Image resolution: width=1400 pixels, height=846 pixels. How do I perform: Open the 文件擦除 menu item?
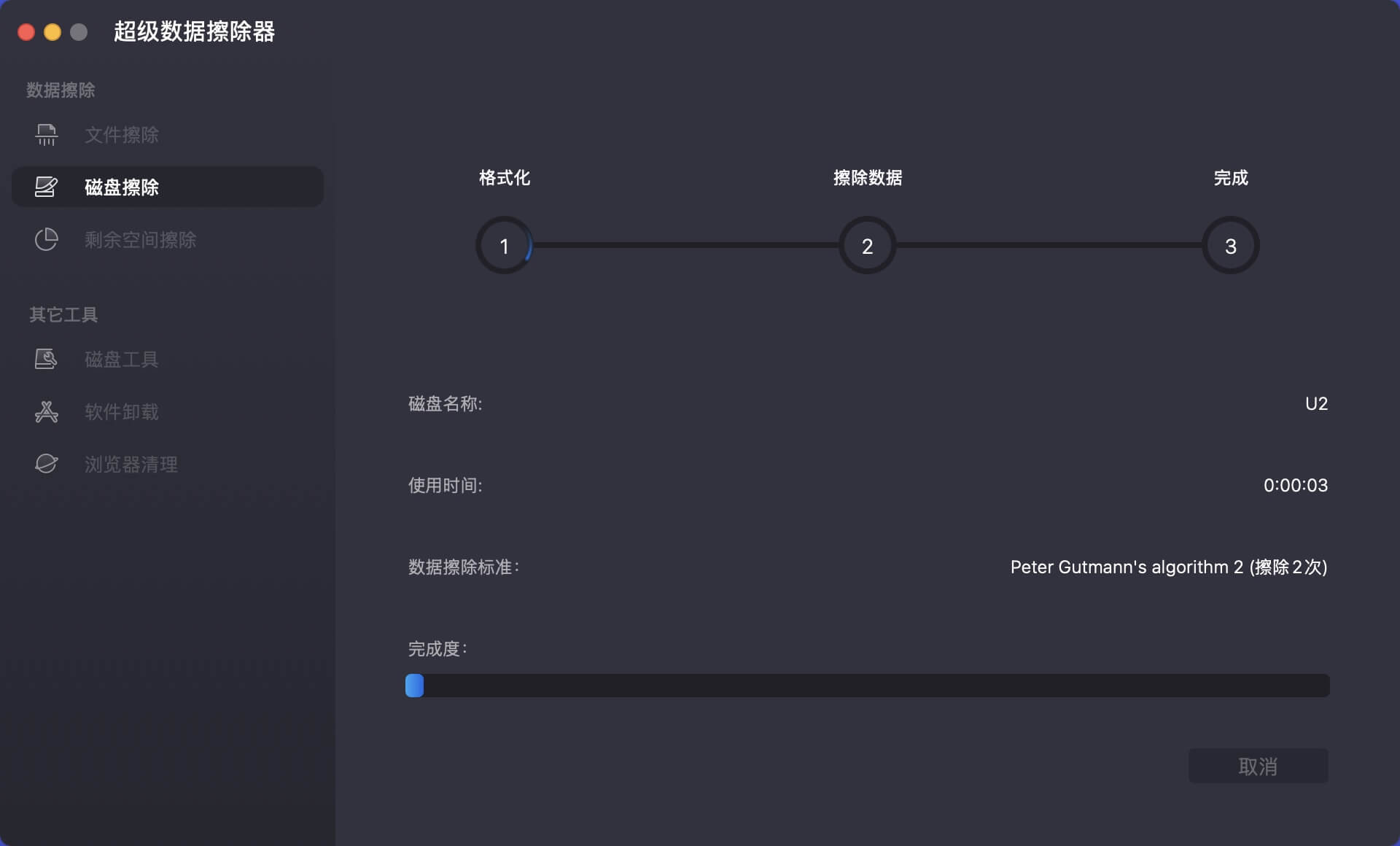121,135
